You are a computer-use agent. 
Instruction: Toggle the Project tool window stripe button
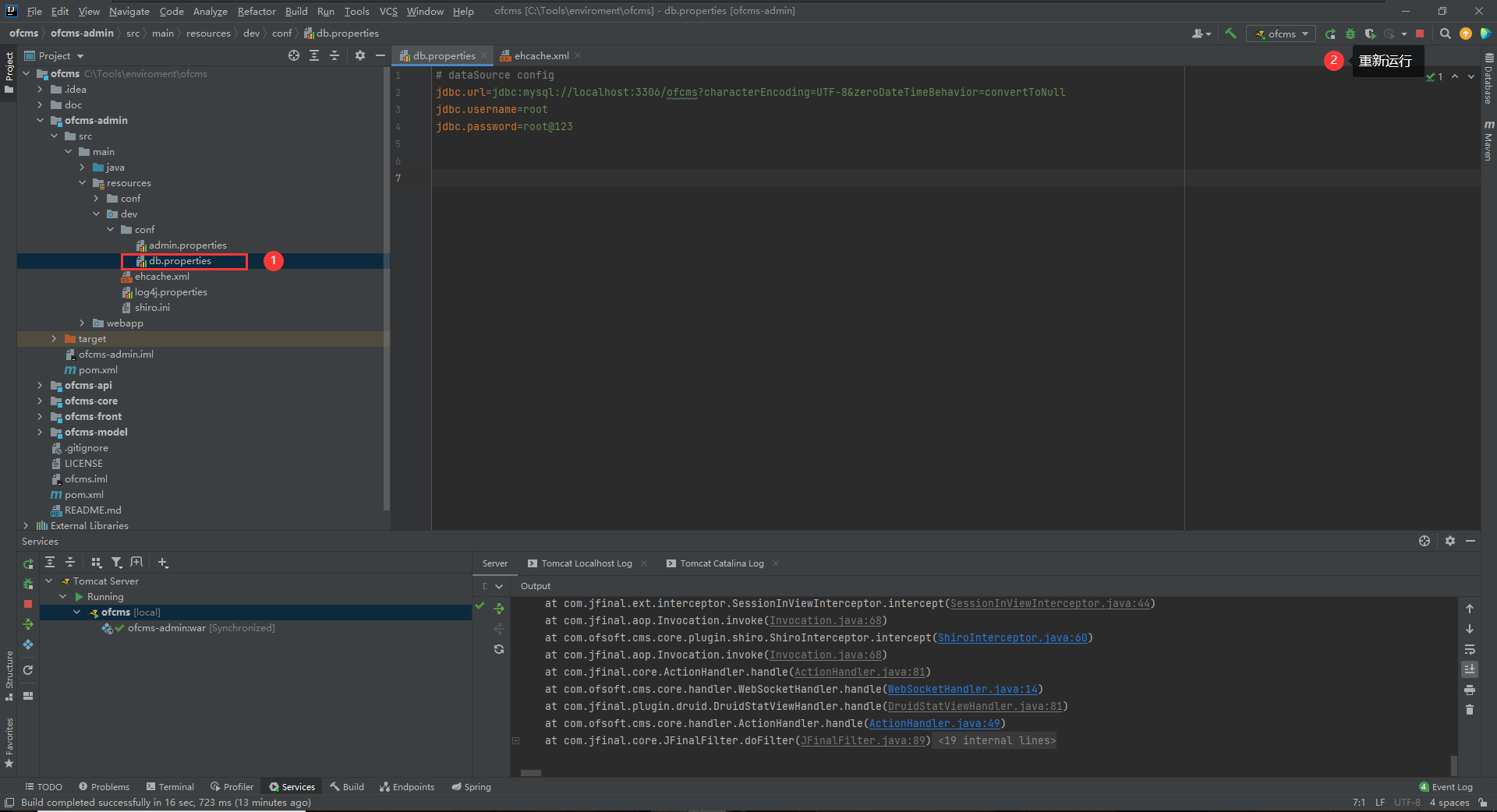pyautogui.click(x=9, y=72)
